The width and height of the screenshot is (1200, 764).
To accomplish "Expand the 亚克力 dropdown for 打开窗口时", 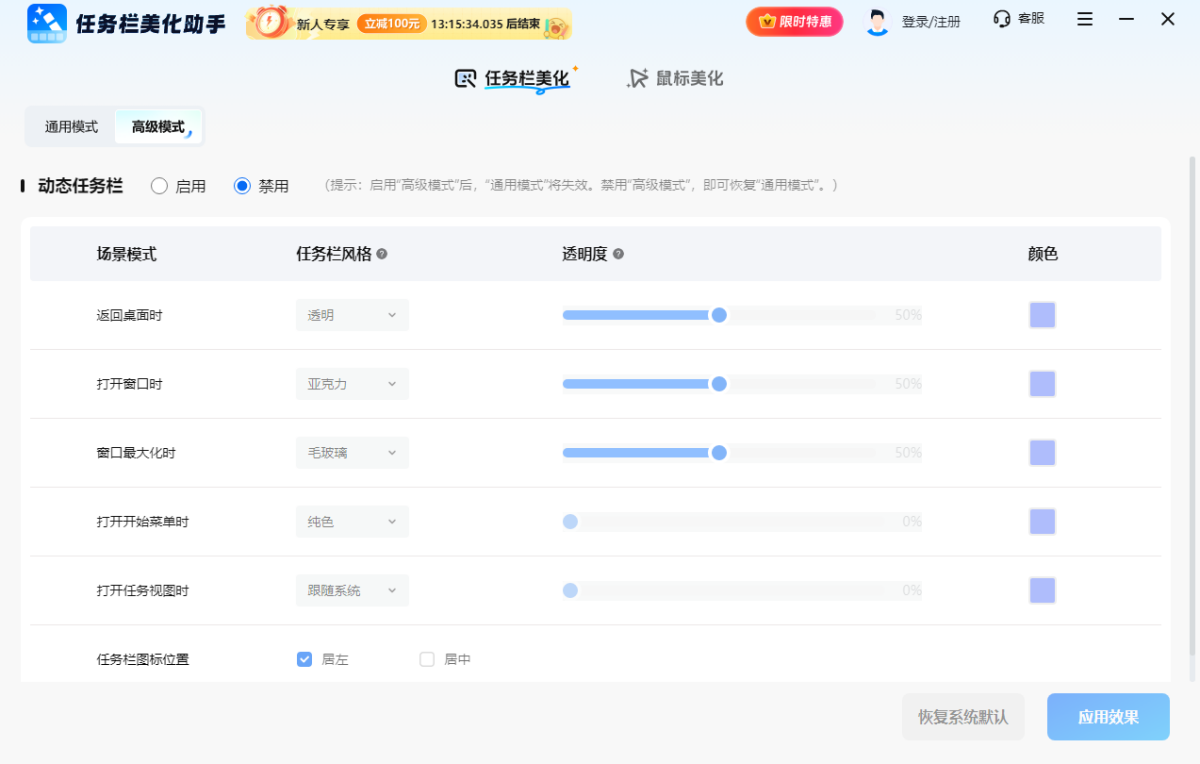I will [352, 383].
